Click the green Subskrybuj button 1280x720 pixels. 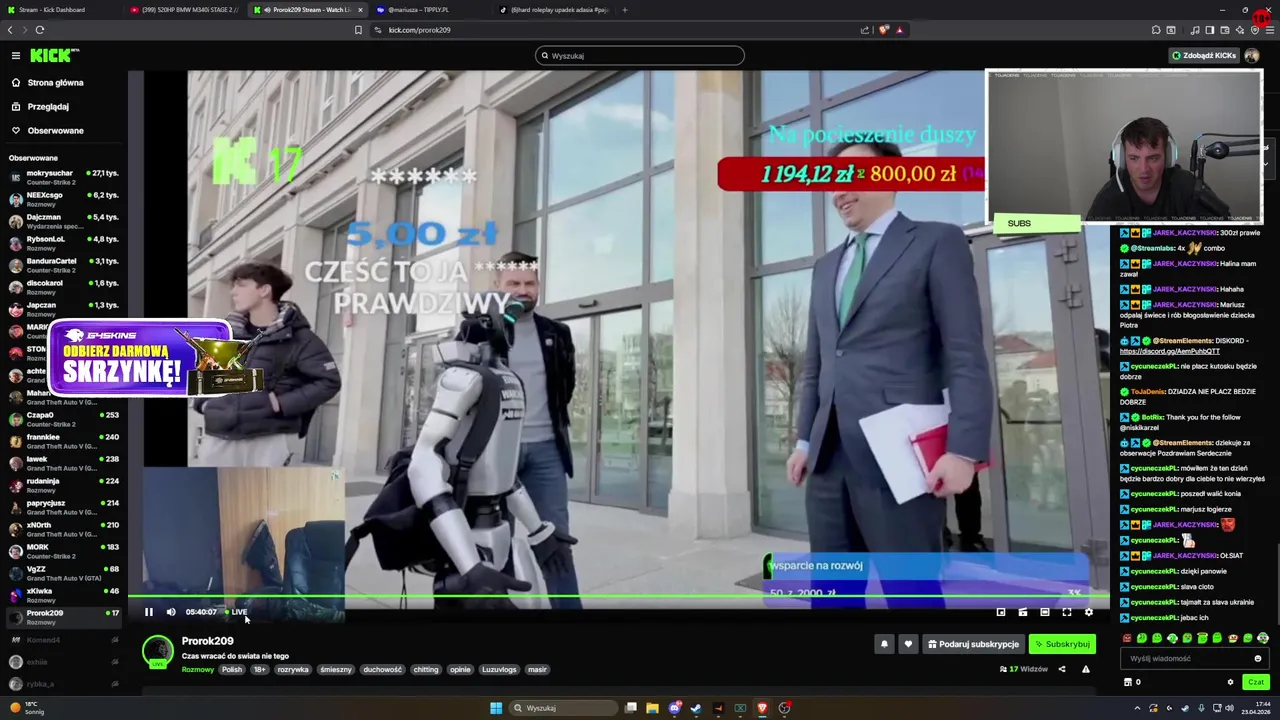1062,644
